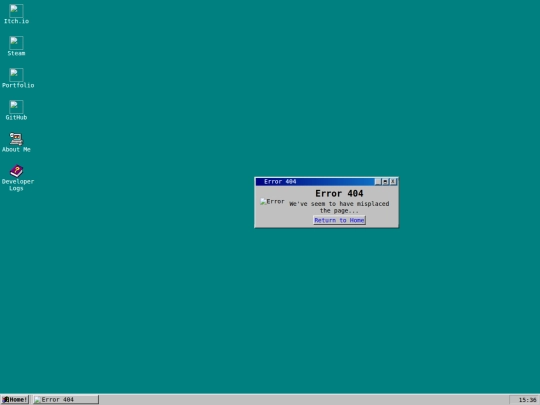Maximize the Error 404 window
540x405 pixels.
coord(385,181)
